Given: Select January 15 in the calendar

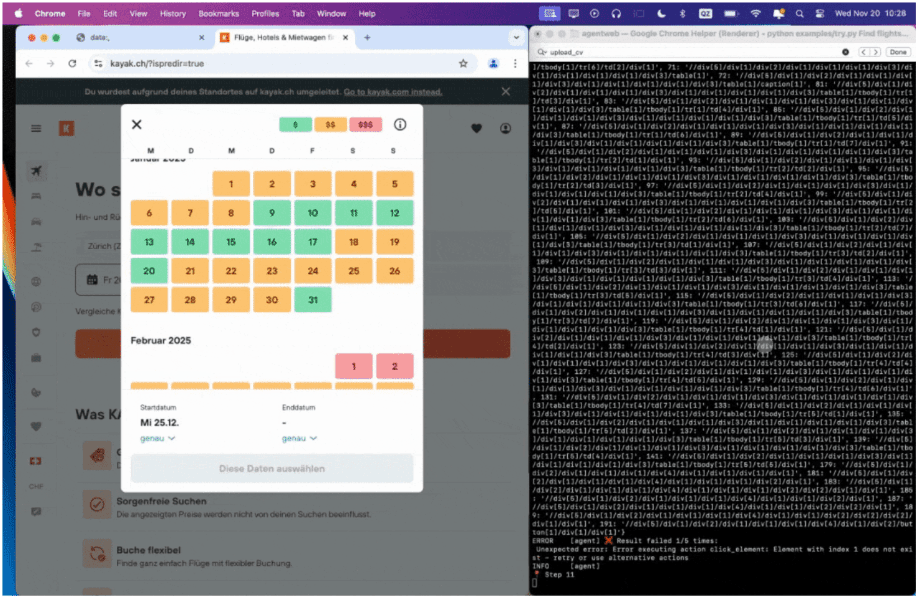Looking at the screenshot, I should [231, 242].
